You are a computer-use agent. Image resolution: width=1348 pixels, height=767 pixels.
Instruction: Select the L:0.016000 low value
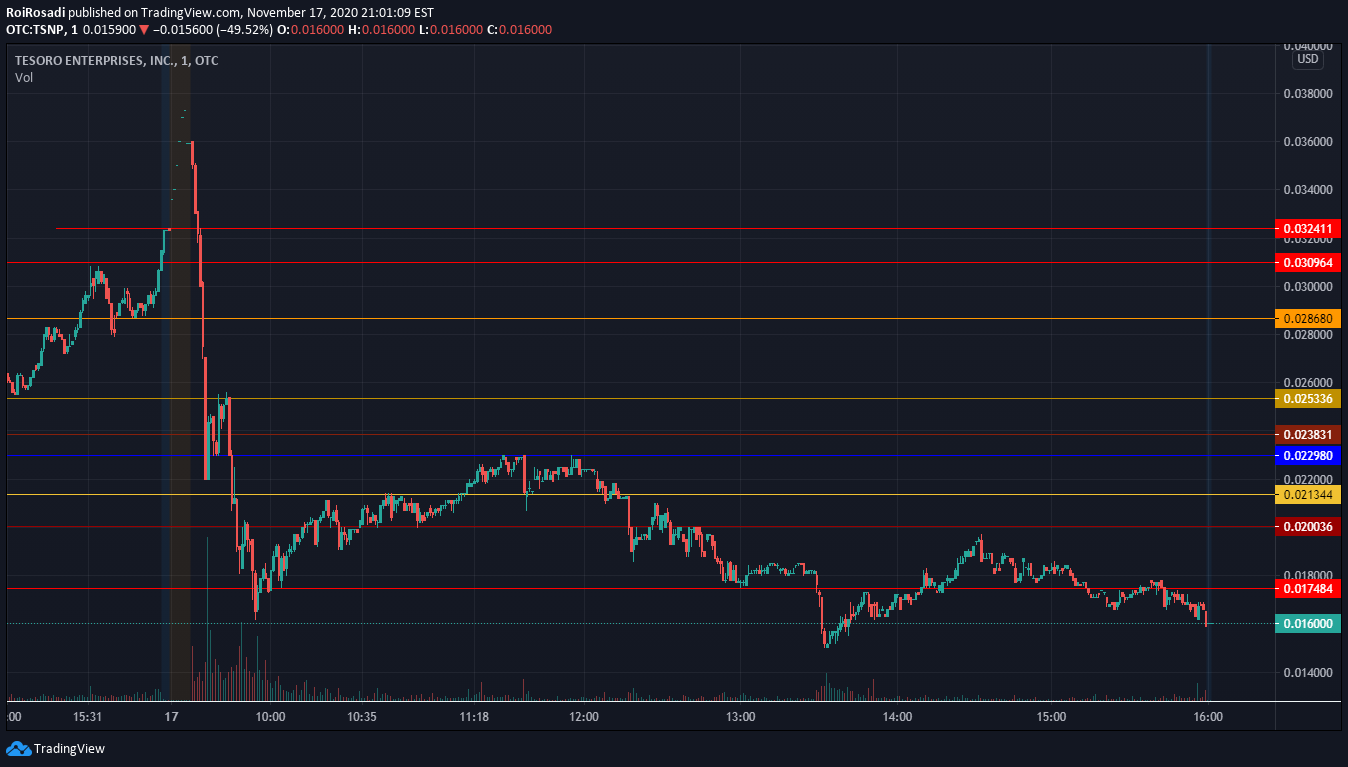(x=450, y=30)
